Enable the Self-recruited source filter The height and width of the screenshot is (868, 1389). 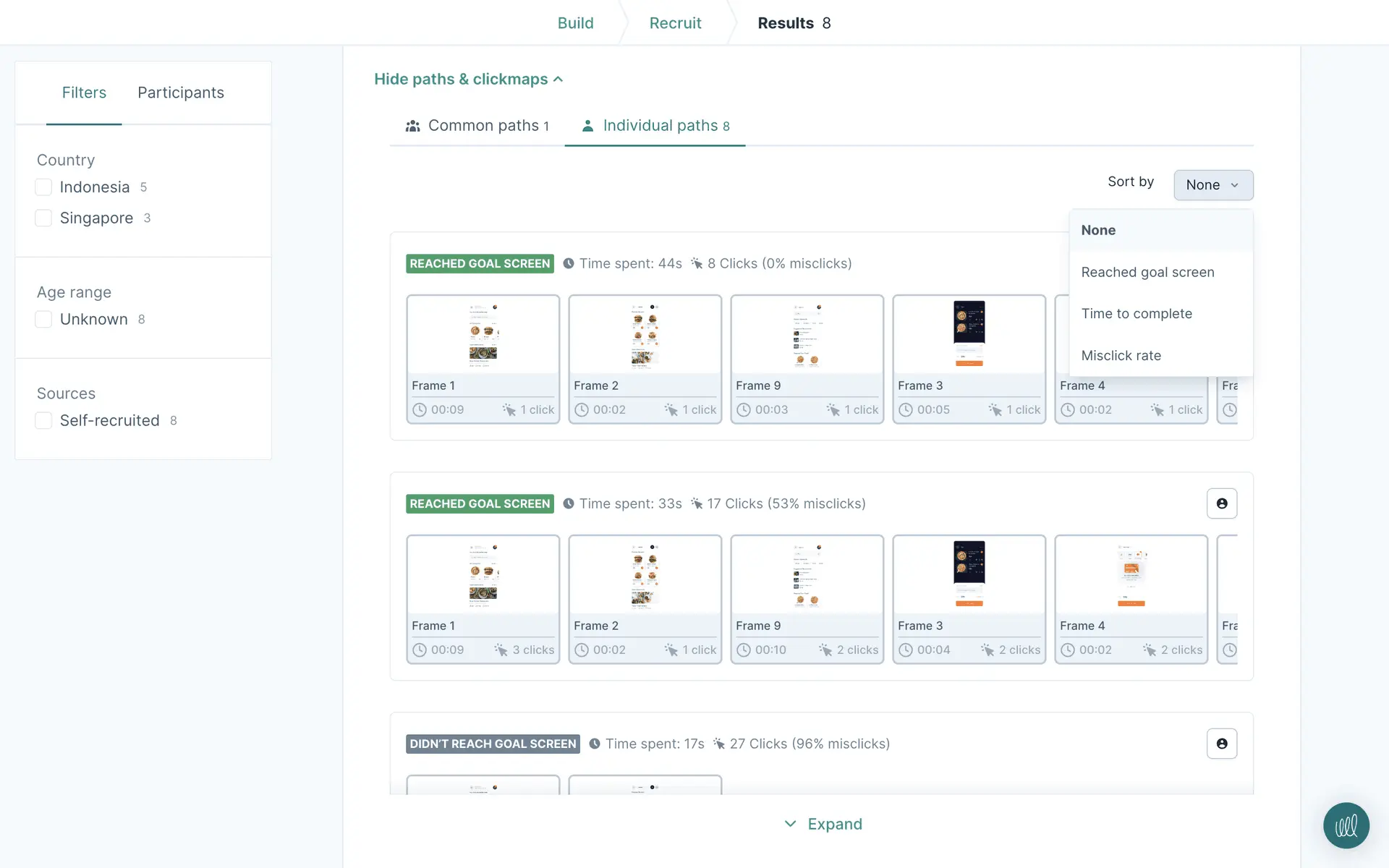tap(43, 421)
